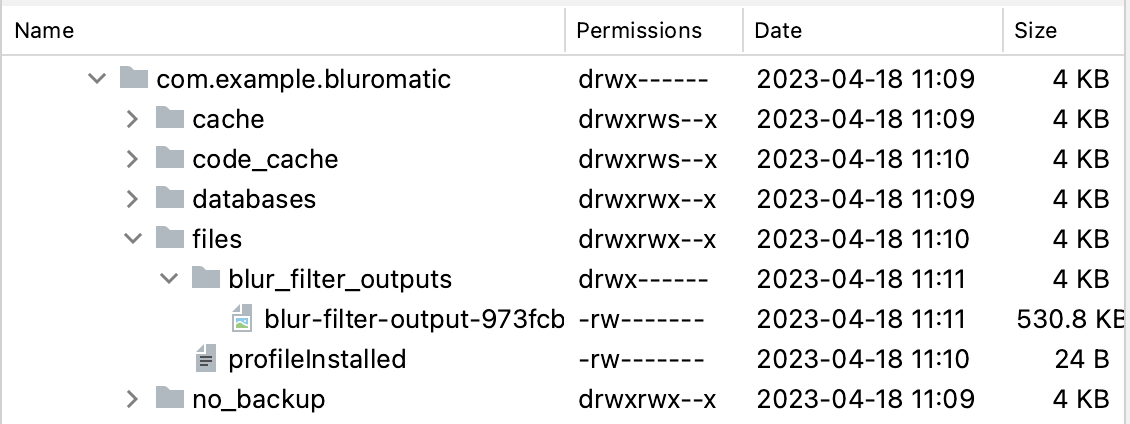
Task: Click the files folder icon
Action: [170, 239]
